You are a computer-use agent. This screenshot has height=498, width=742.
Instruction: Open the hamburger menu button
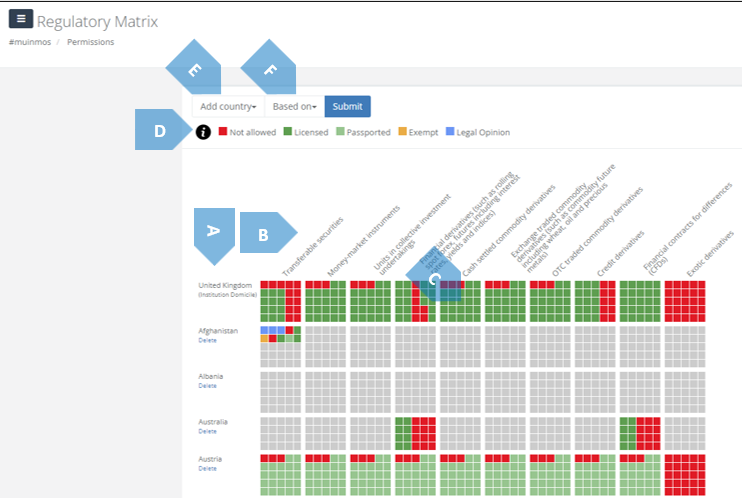coord(20,18)
